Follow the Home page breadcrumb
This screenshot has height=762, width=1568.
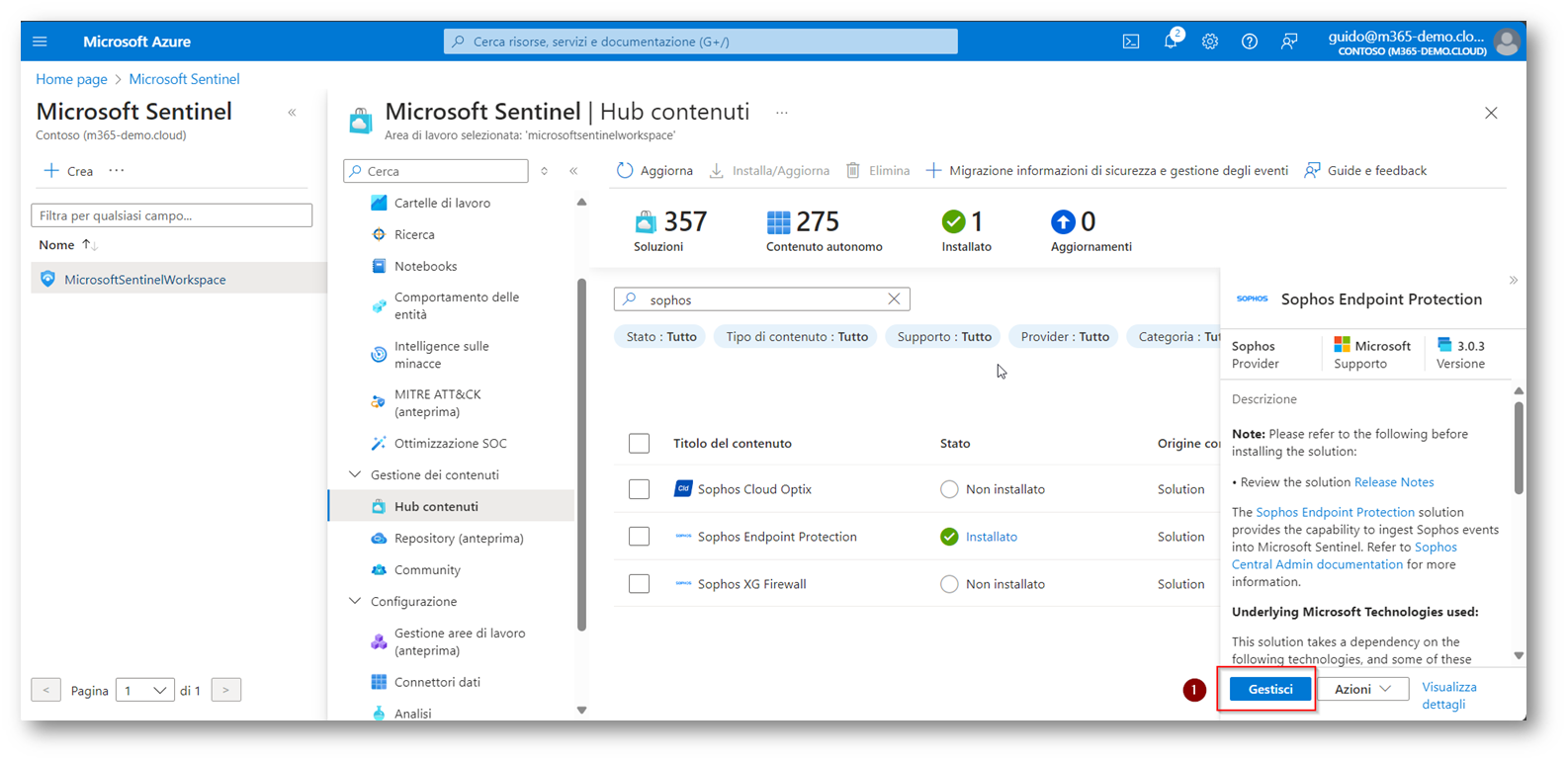coord(71,79)
